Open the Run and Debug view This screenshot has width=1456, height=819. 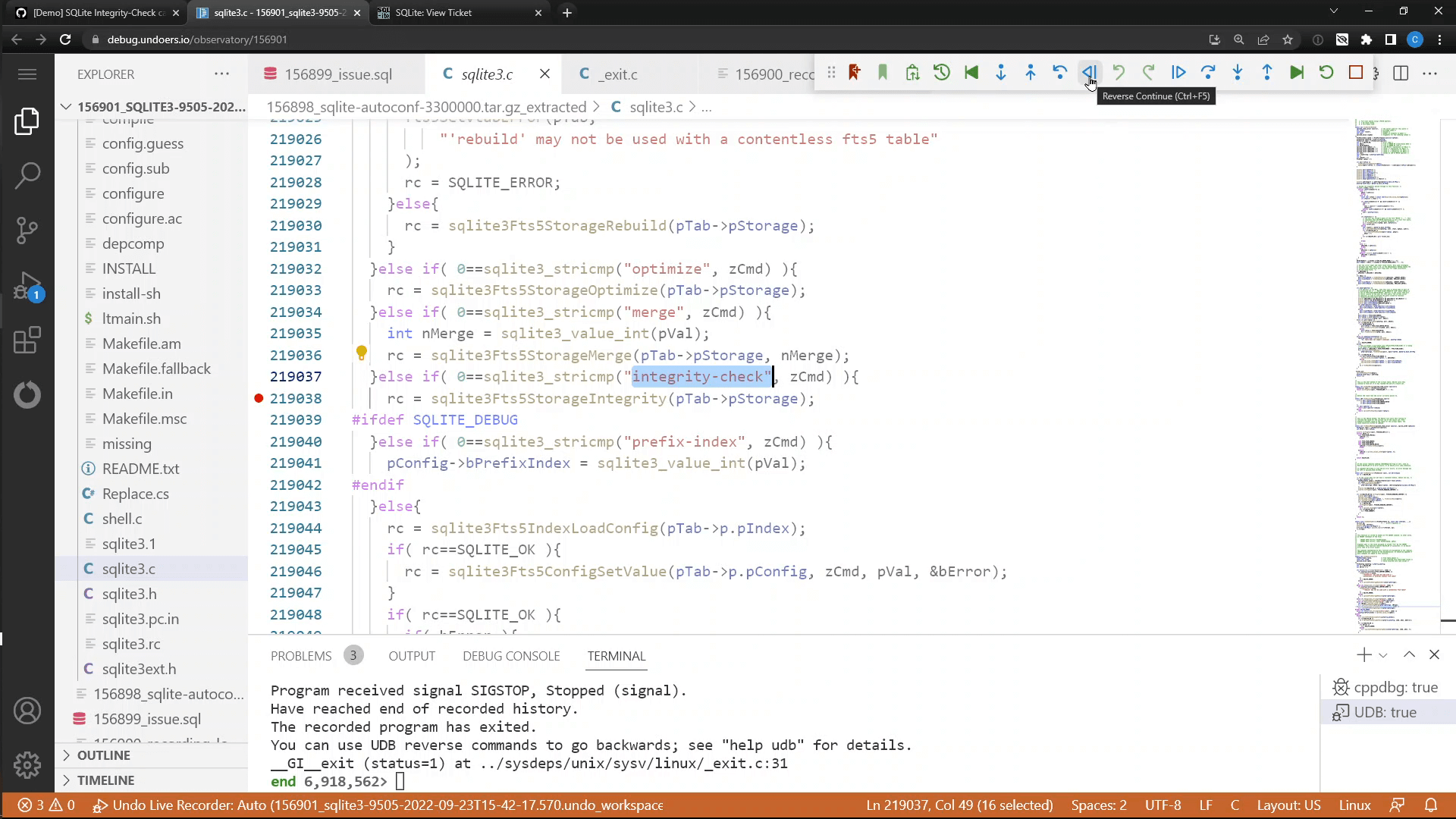tap(27, 286)
